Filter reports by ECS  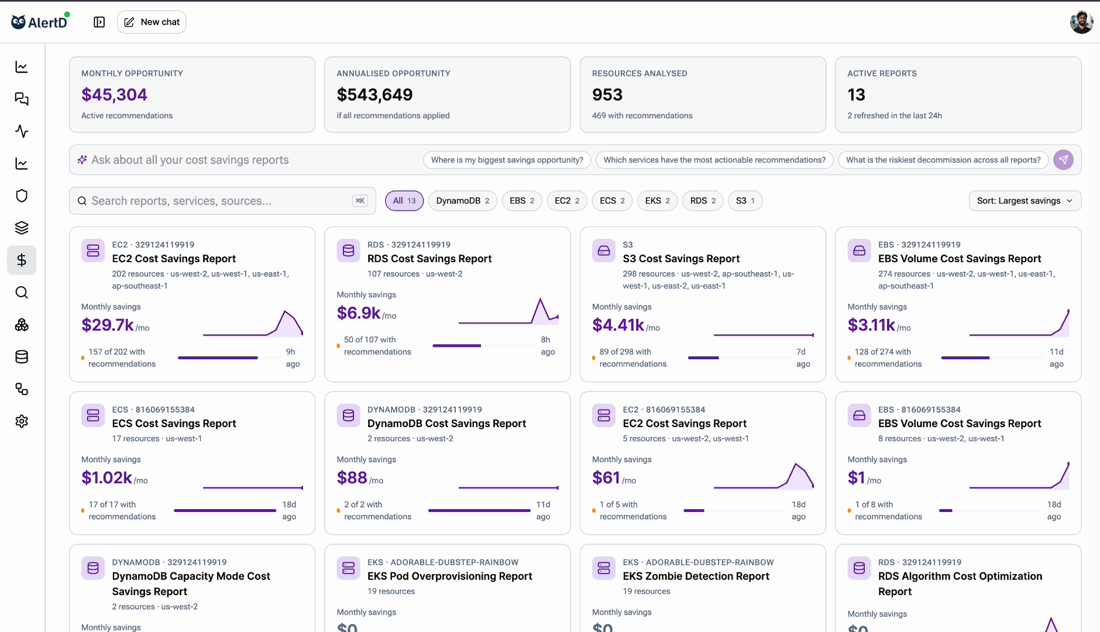point(612,201)
